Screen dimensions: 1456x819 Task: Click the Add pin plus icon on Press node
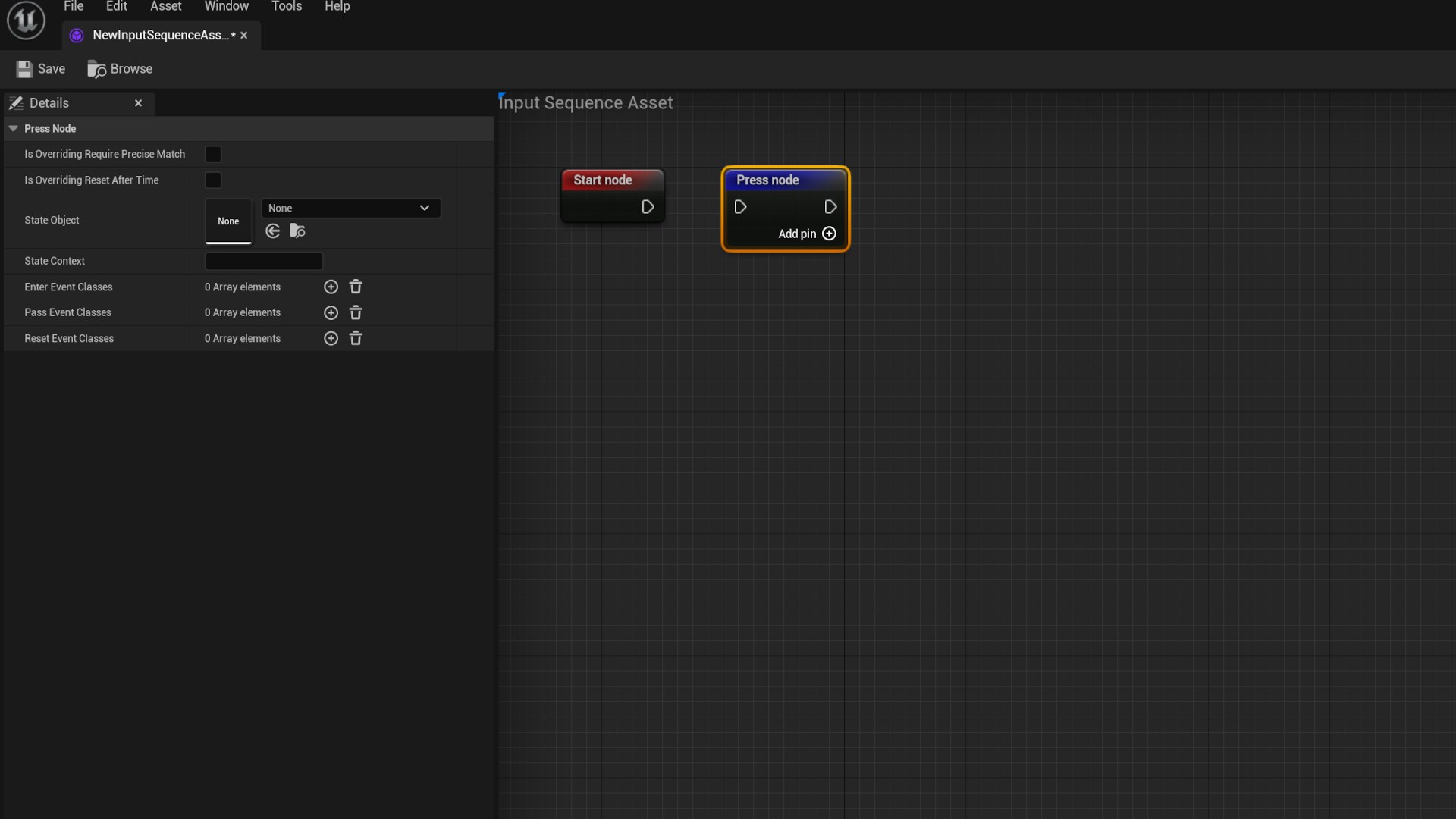[829, 234]
